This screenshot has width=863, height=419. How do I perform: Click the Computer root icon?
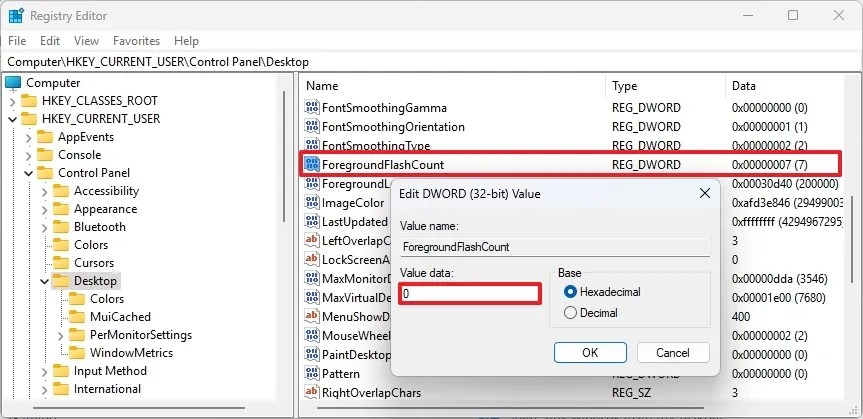(13, 83)
